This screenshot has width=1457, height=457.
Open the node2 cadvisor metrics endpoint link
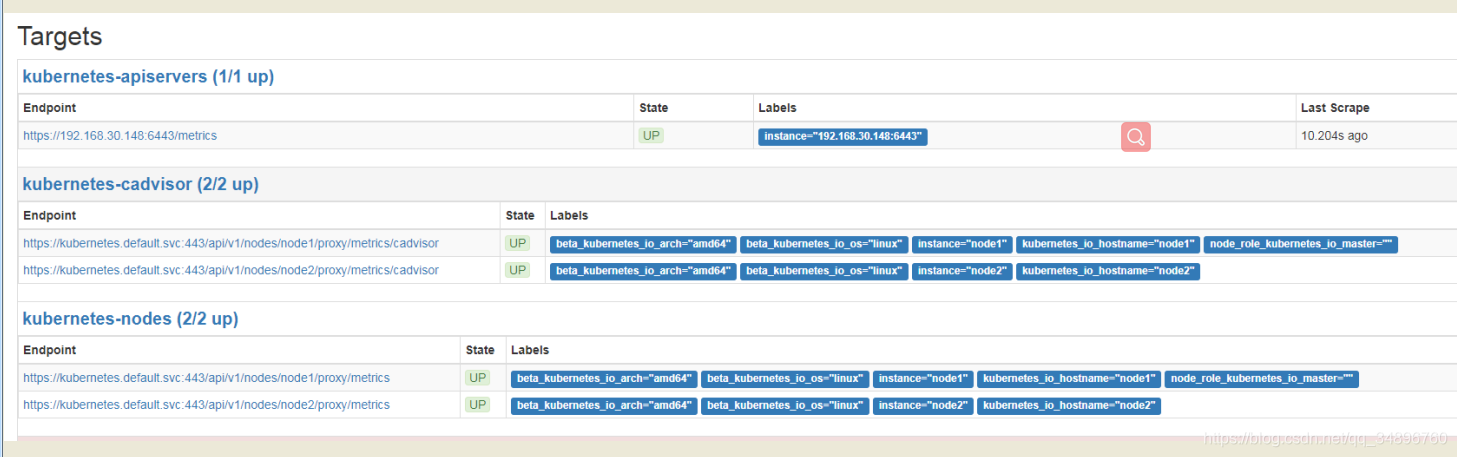(231, 270)
